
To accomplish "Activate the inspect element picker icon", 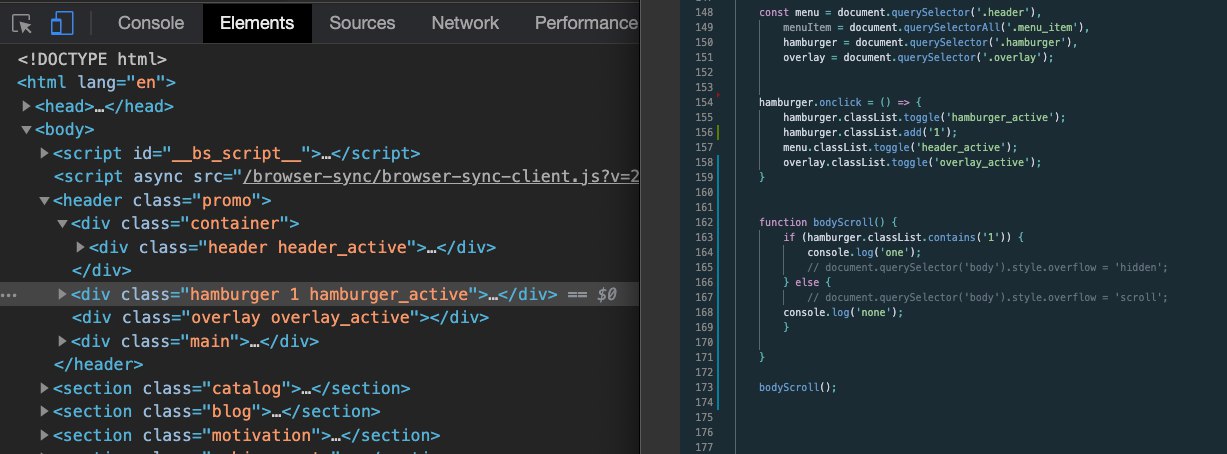I will [23, 22].
